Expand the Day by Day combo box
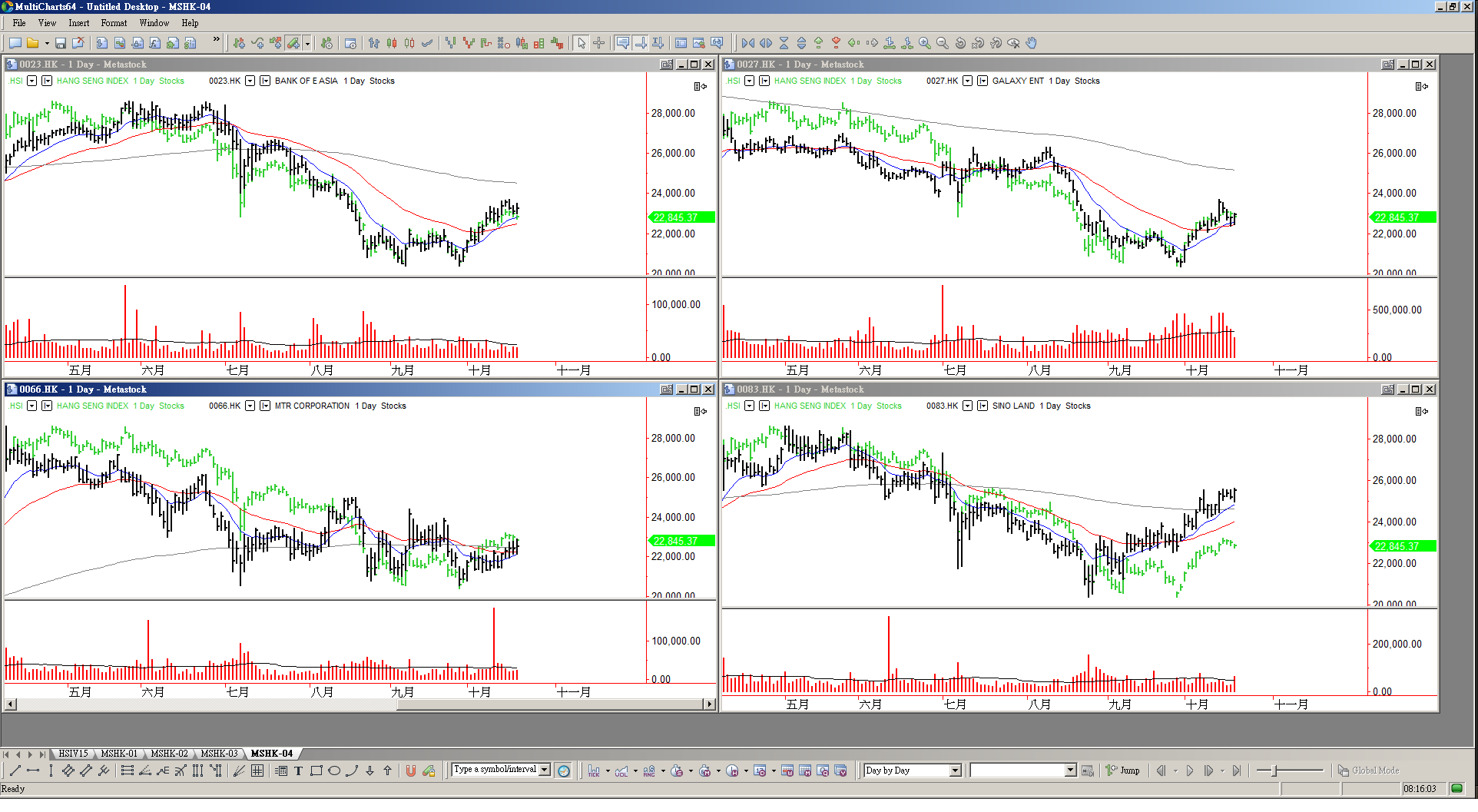Image resolution: width=1478 pixels, height=812 pixels. (x=956, y=771)
